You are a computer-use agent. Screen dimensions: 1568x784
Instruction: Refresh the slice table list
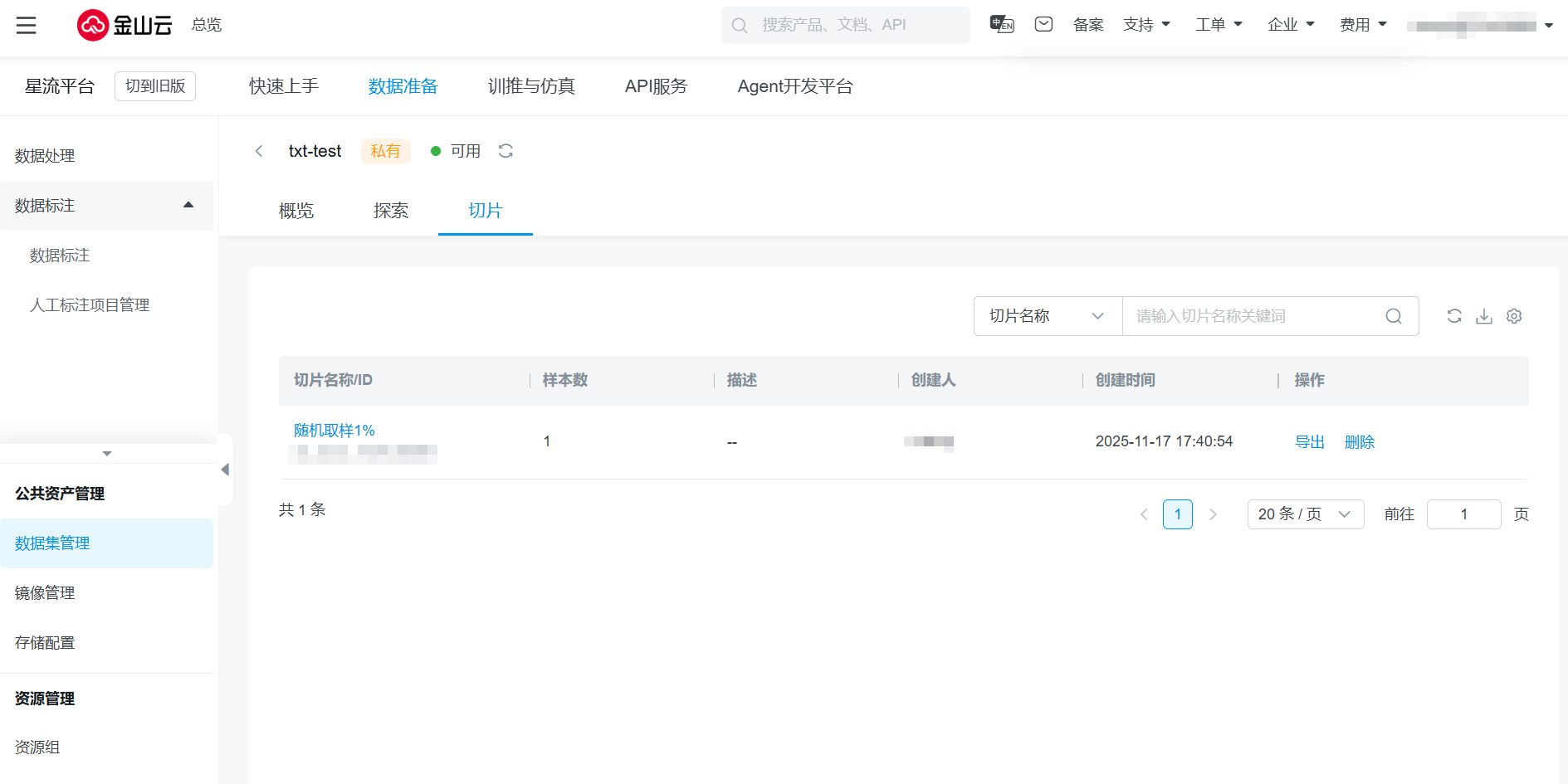pyautogui.click(x=1454, y=316)
